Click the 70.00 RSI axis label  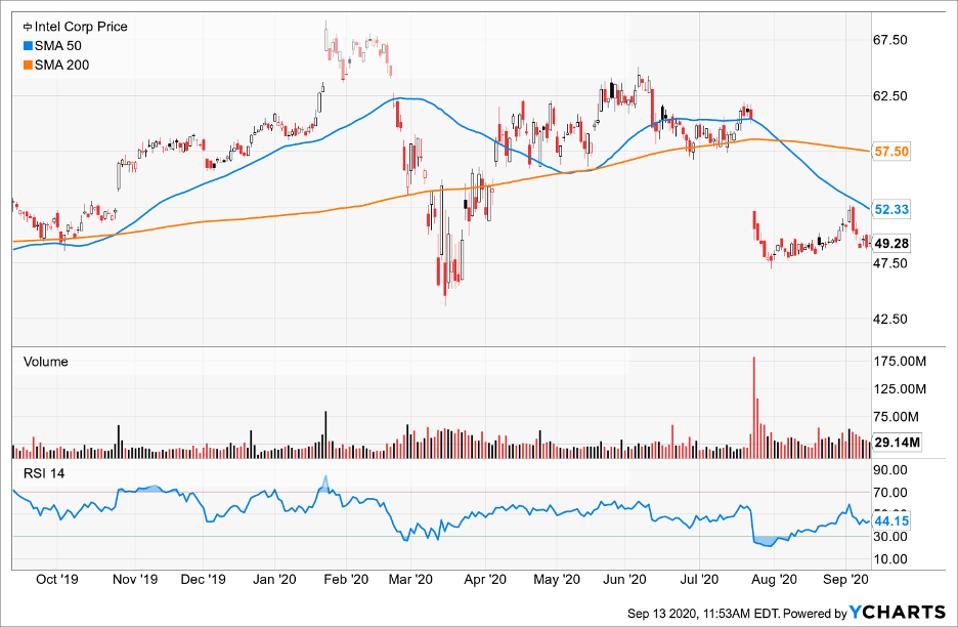point(889,492)
